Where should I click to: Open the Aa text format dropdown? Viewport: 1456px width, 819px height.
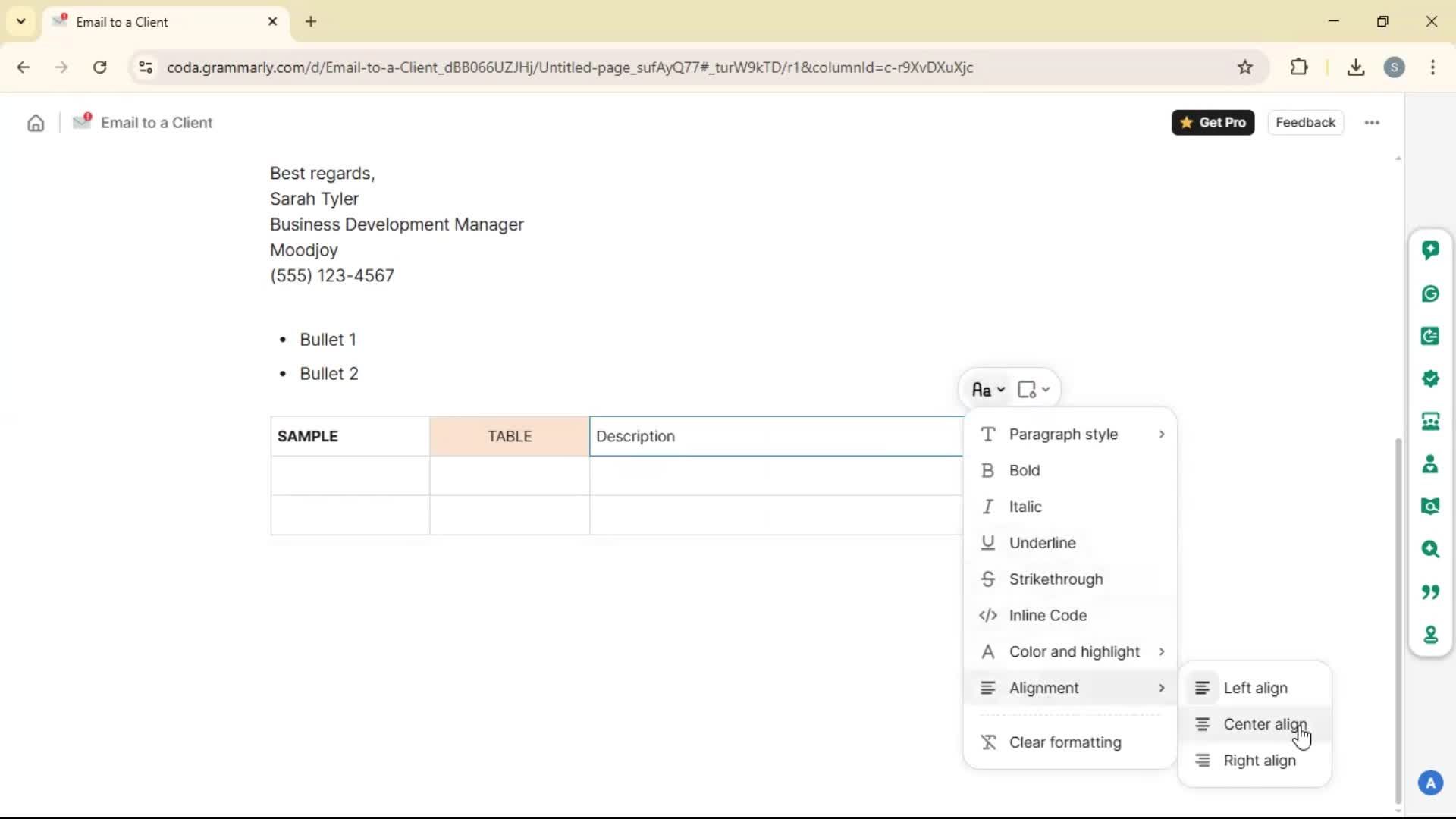987,390
